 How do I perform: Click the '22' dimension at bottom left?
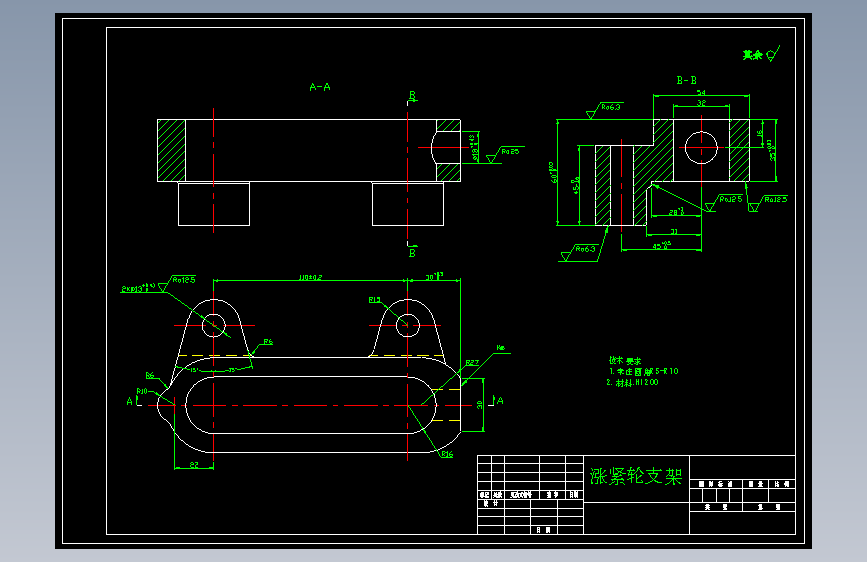coord(194,465)
